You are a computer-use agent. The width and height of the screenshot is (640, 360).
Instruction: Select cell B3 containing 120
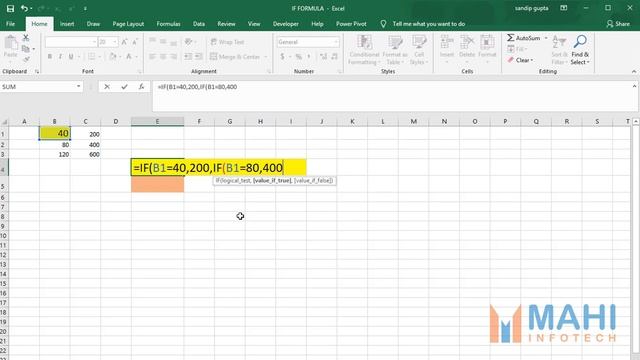pos(55,155)
